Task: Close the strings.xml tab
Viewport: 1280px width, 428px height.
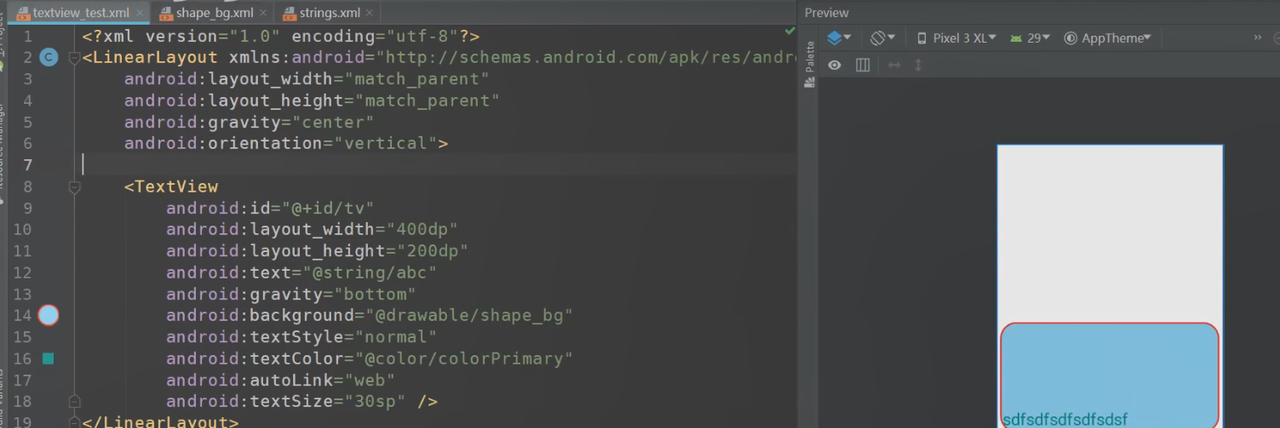Action: pos(370,13)
